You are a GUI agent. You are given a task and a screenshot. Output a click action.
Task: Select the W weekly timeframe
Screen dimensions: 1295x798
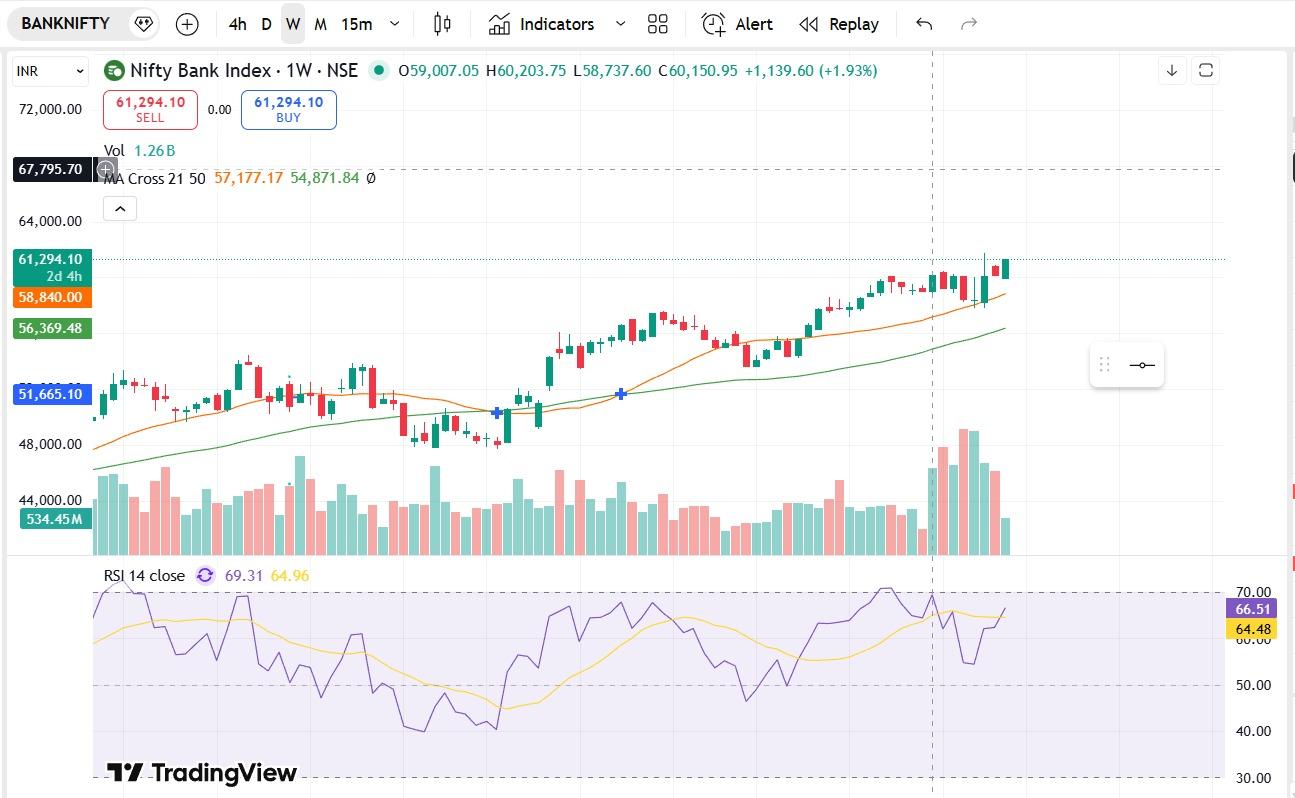pos(293,24)
